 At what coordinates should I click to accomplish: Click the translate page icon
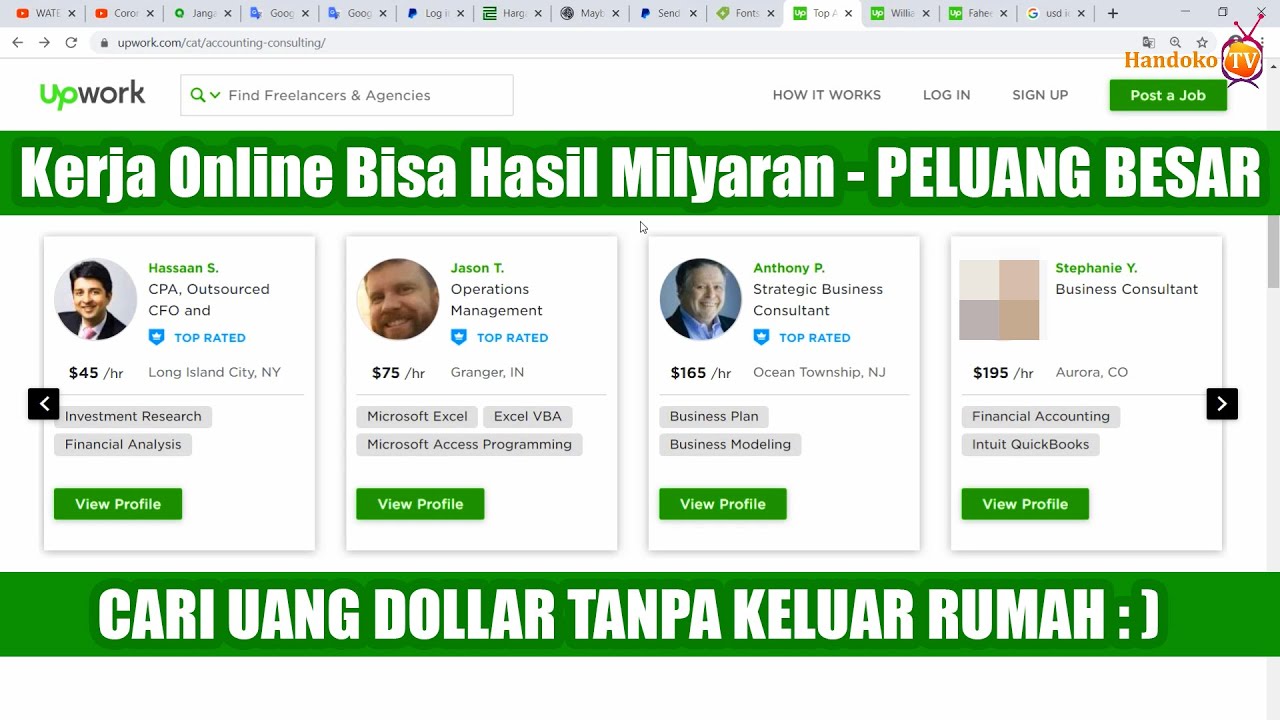click(1148, 43)
